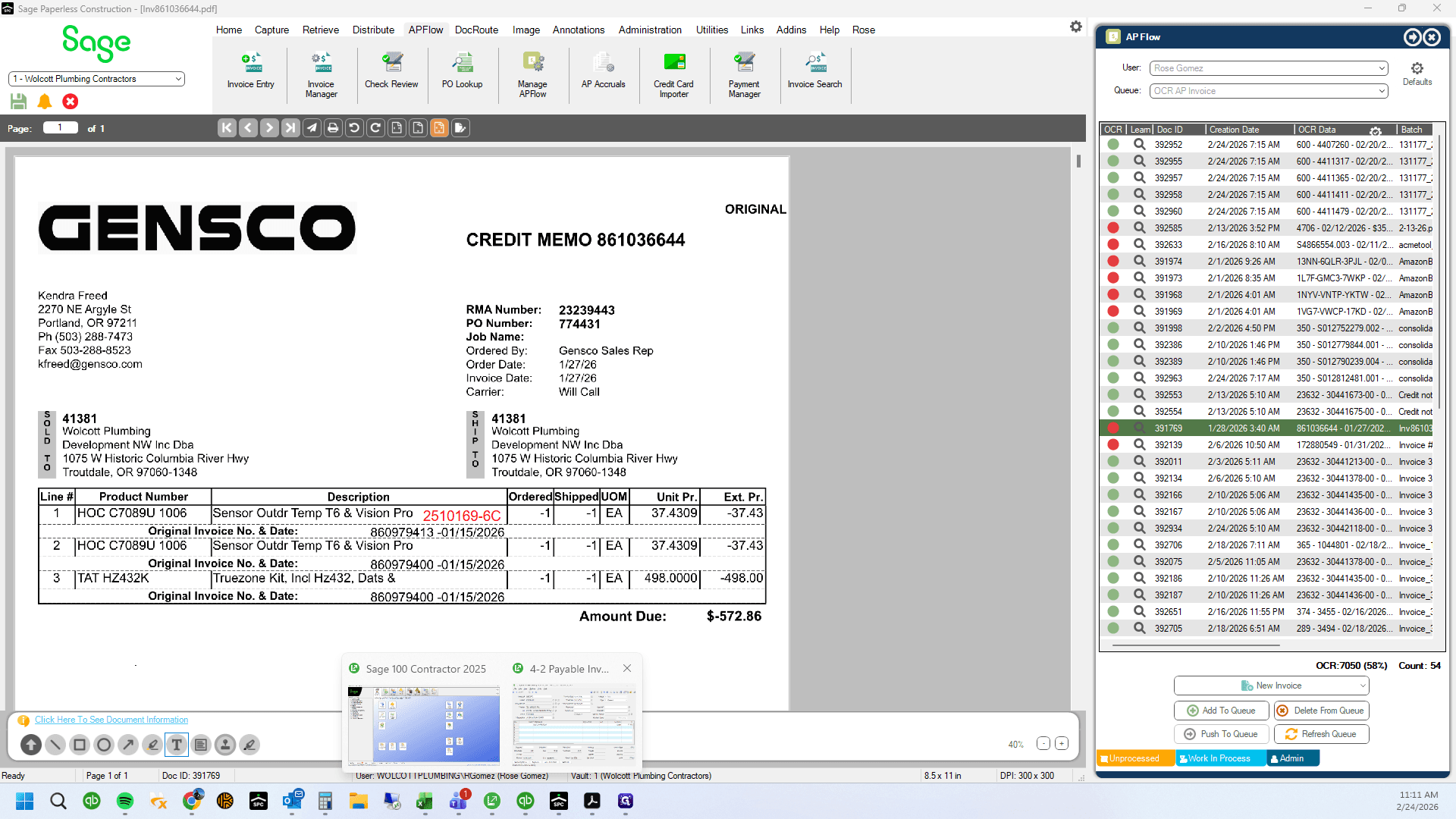
Task: Switch to the Admin tab
Action: pos(1292,758)
